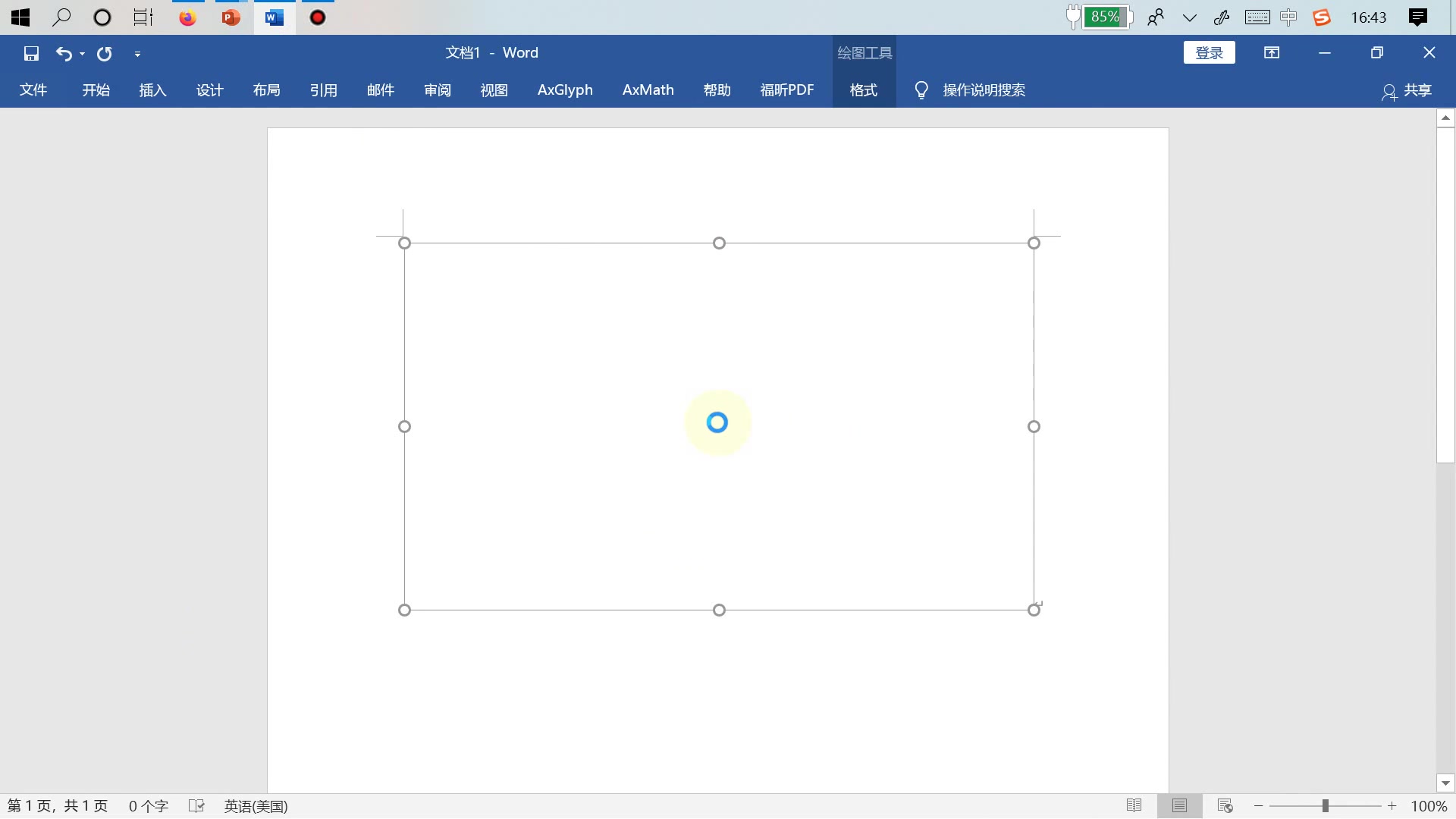1456x819 pixels.
Task: Open the 设计 ribbon tab
Action: point(210,90)
